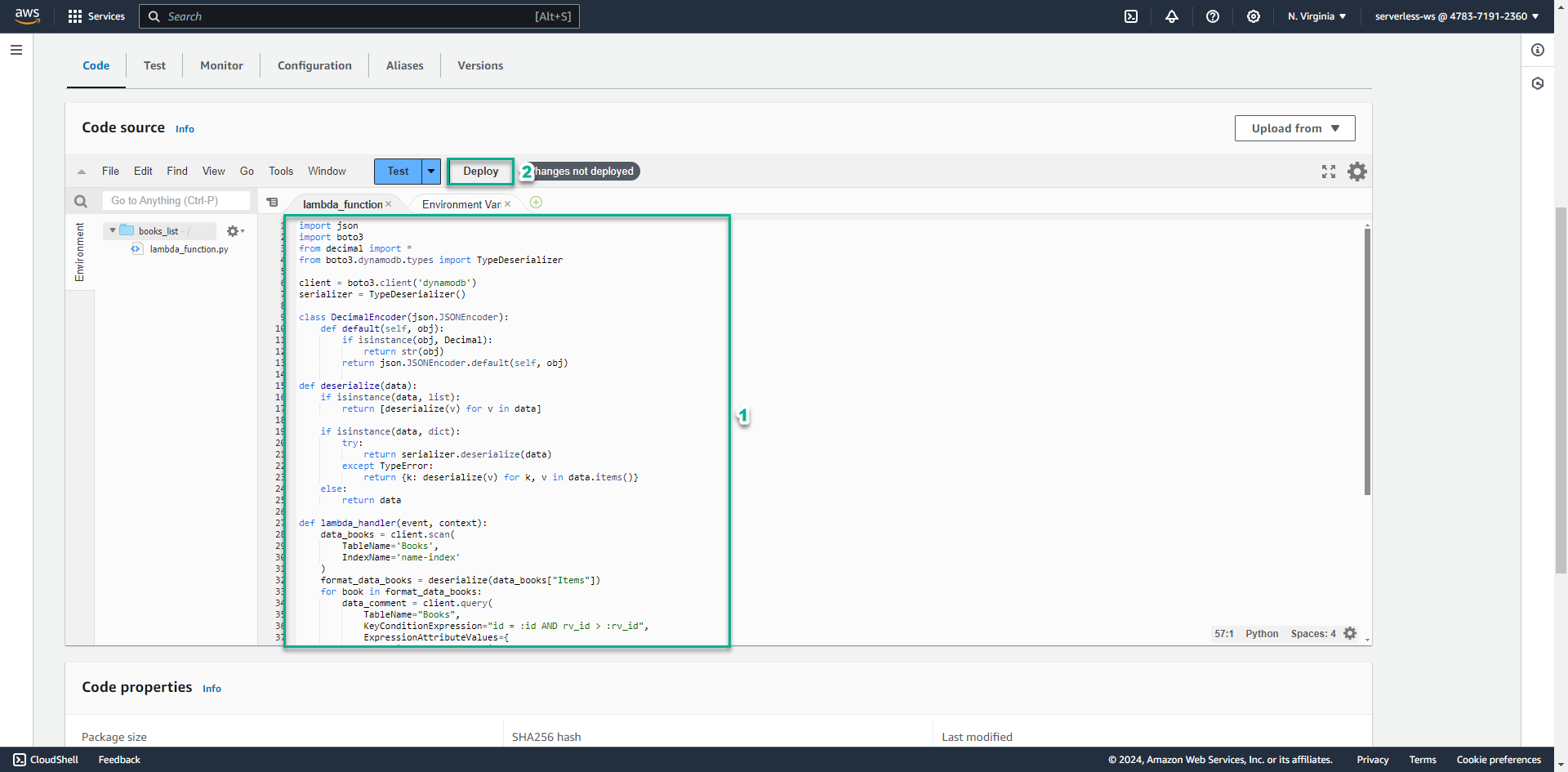Click the Changes not deployed badge

pos(581,172)
